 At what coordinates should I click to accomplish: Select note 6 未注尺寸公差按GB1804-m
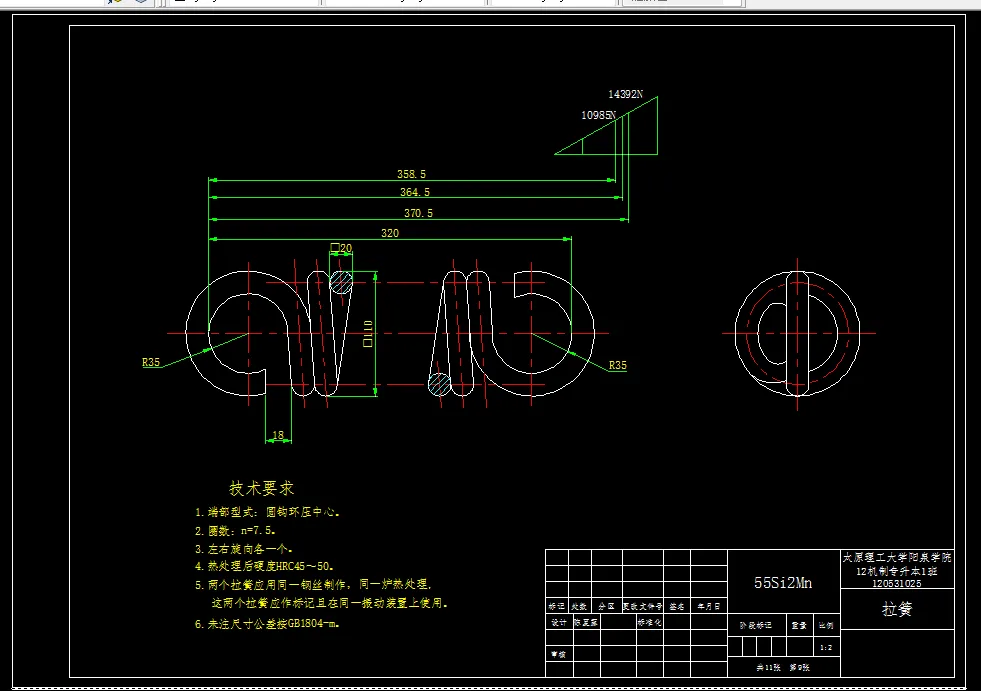click(267, 624)
